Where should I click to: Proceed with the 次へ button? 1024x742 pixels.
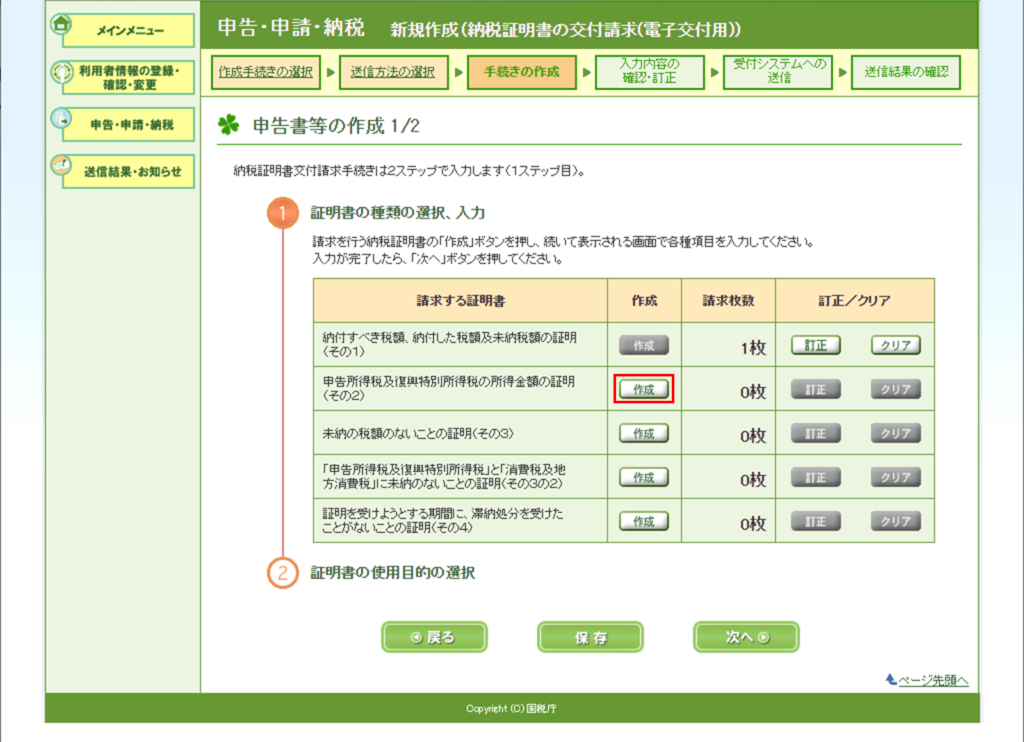coord(746,637)
